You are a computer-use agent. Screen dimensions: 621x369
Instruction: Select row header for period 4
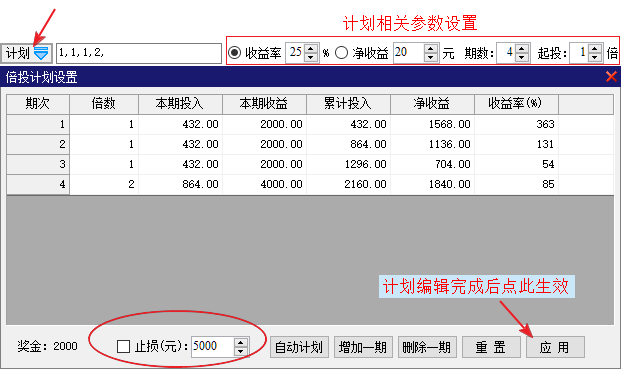point(38,184)
